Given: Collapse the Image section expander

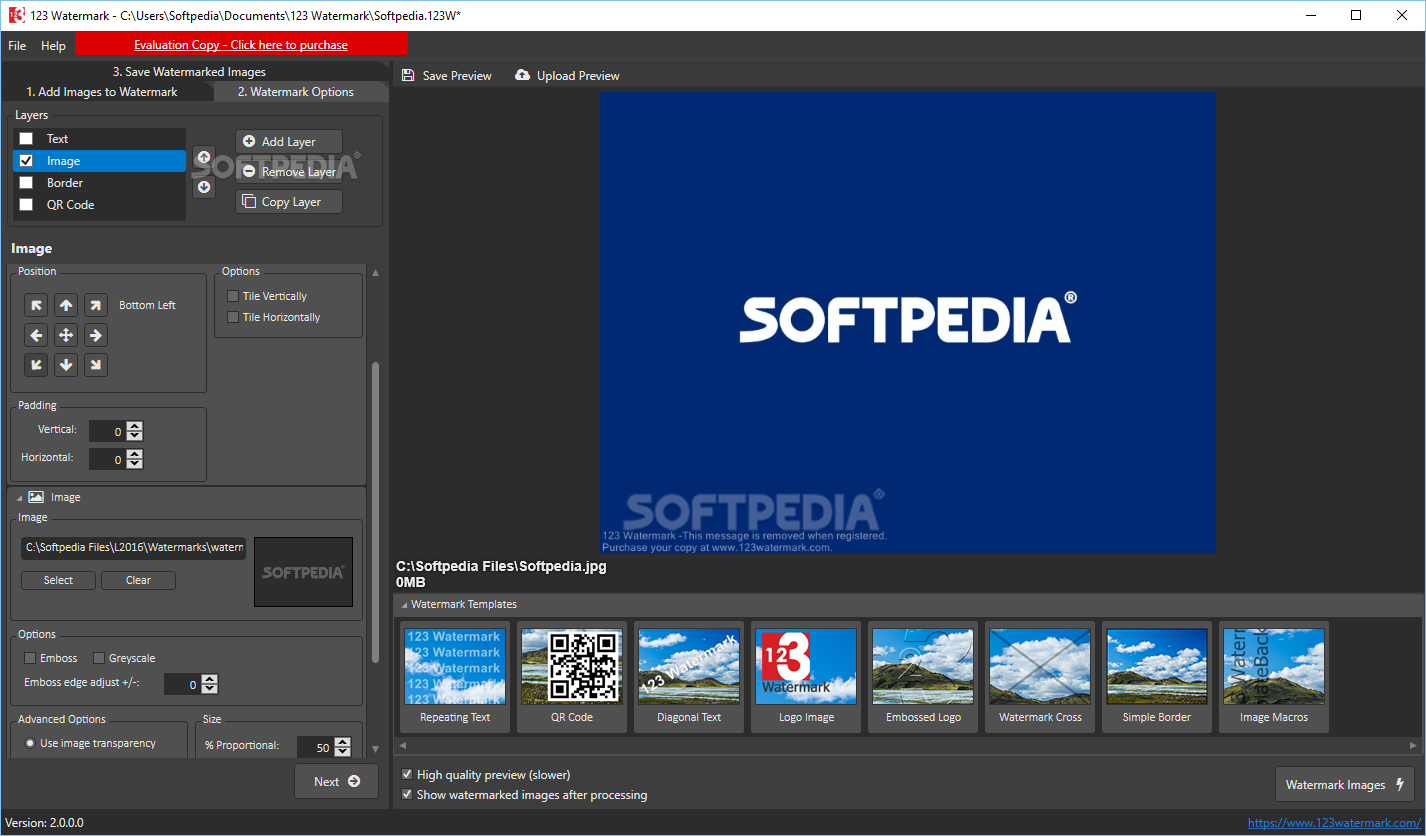Looking at the screenshot, I should [20, 497].
